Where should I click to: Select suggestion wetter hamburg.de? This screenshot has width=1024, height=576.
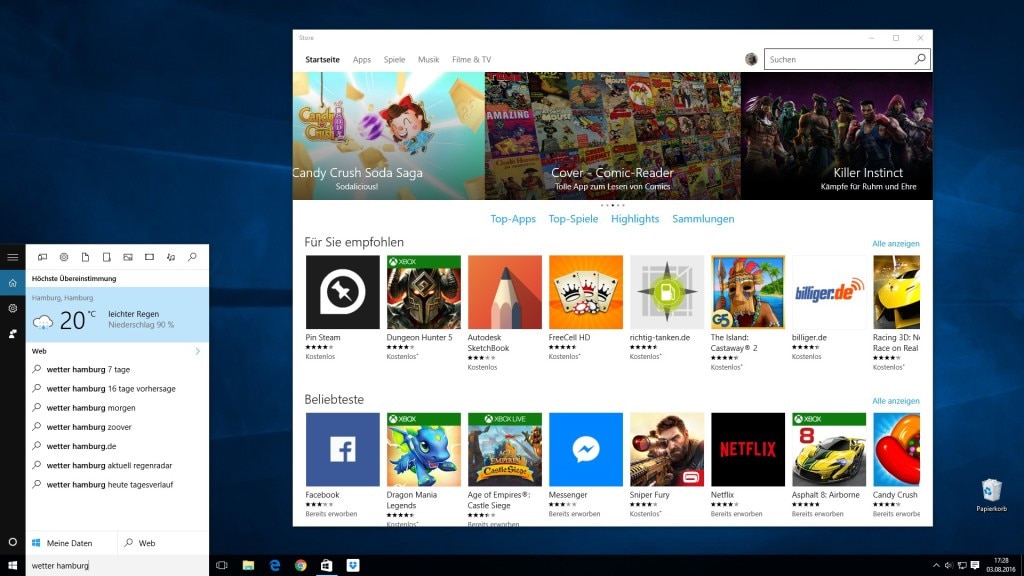pyautogui.click(x=118, y=446)
